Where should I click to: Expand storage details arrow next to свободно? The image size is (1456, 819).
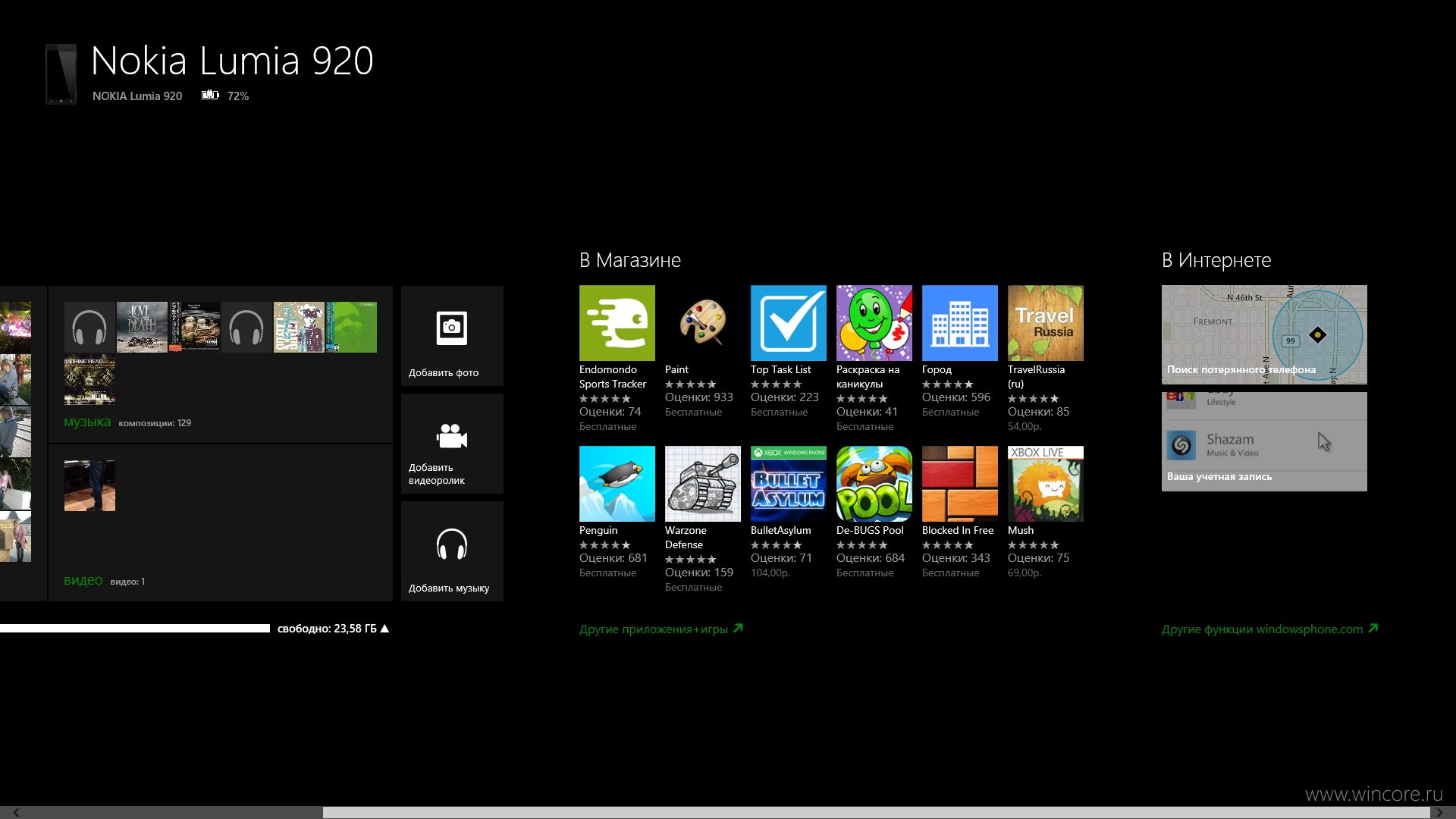pyautogui.click(x=384, y=628)
